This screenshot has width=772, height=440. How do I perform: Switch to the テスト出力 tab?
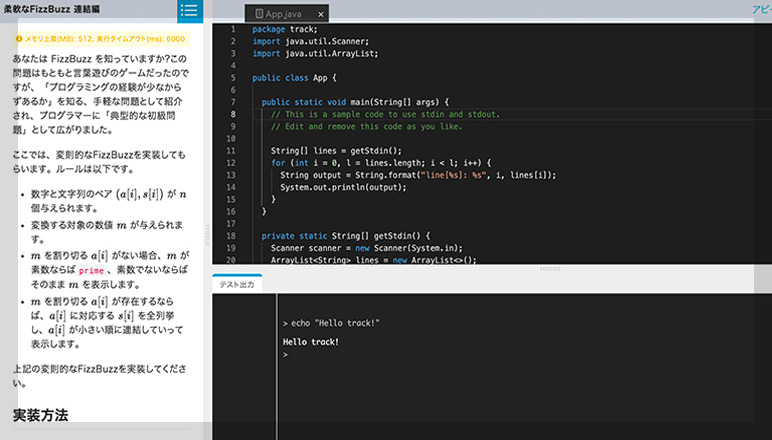pos(237,285)
